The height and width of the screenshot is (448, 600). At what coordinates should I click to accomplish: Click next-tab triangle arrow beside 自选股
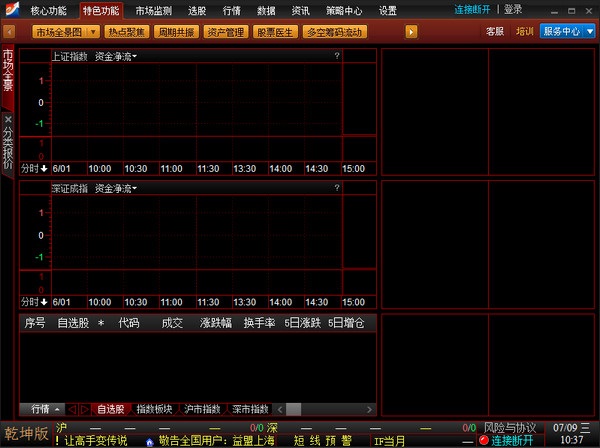(x=85, y=409)
